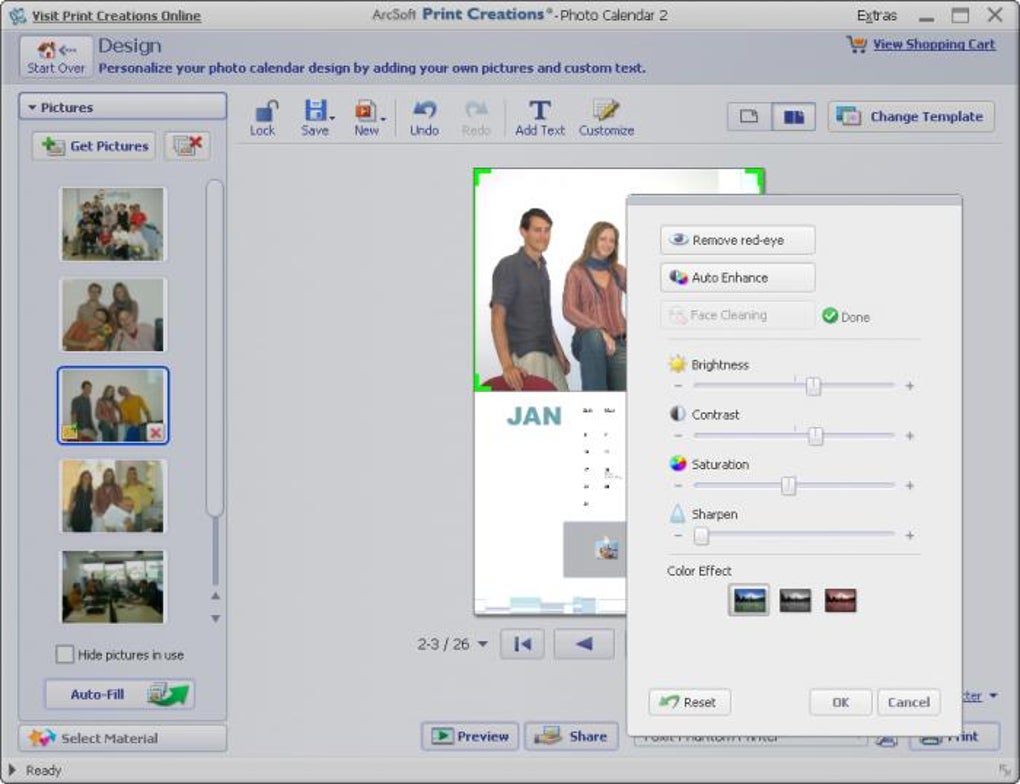Expand the status bar Ready arrow
1020x784 pixels.
click(x=12, y=770)
